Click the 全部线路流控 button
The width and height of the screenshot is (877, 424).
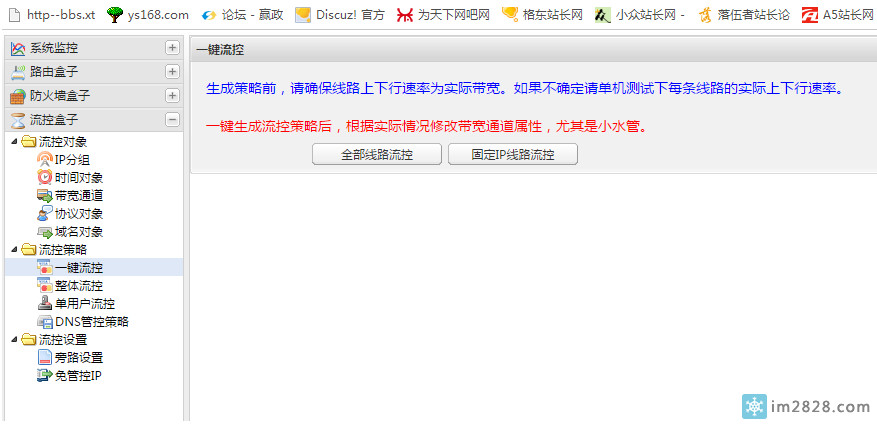coord(377,154)
